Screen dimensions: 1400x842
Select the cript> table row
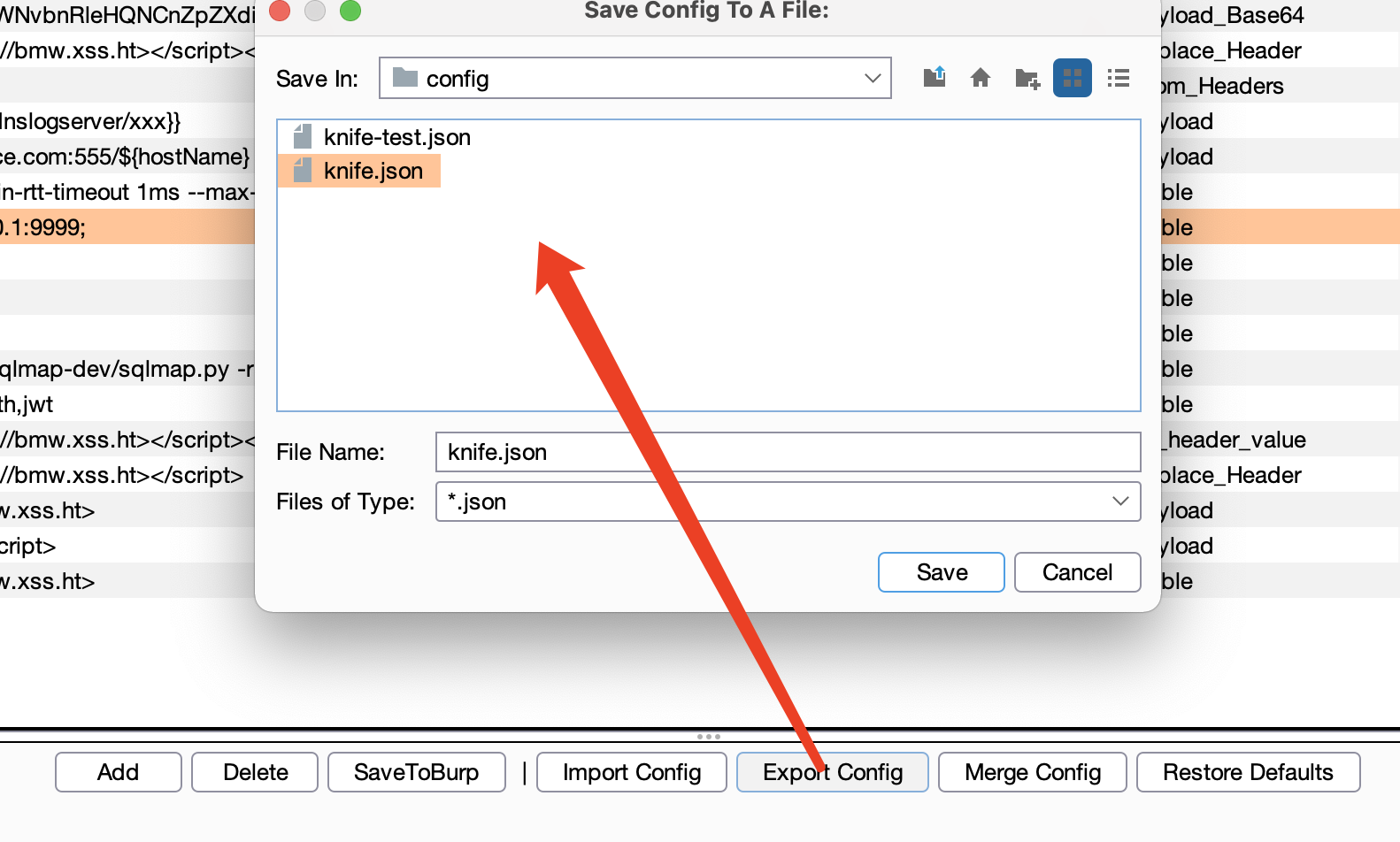[x=127, y=546]
